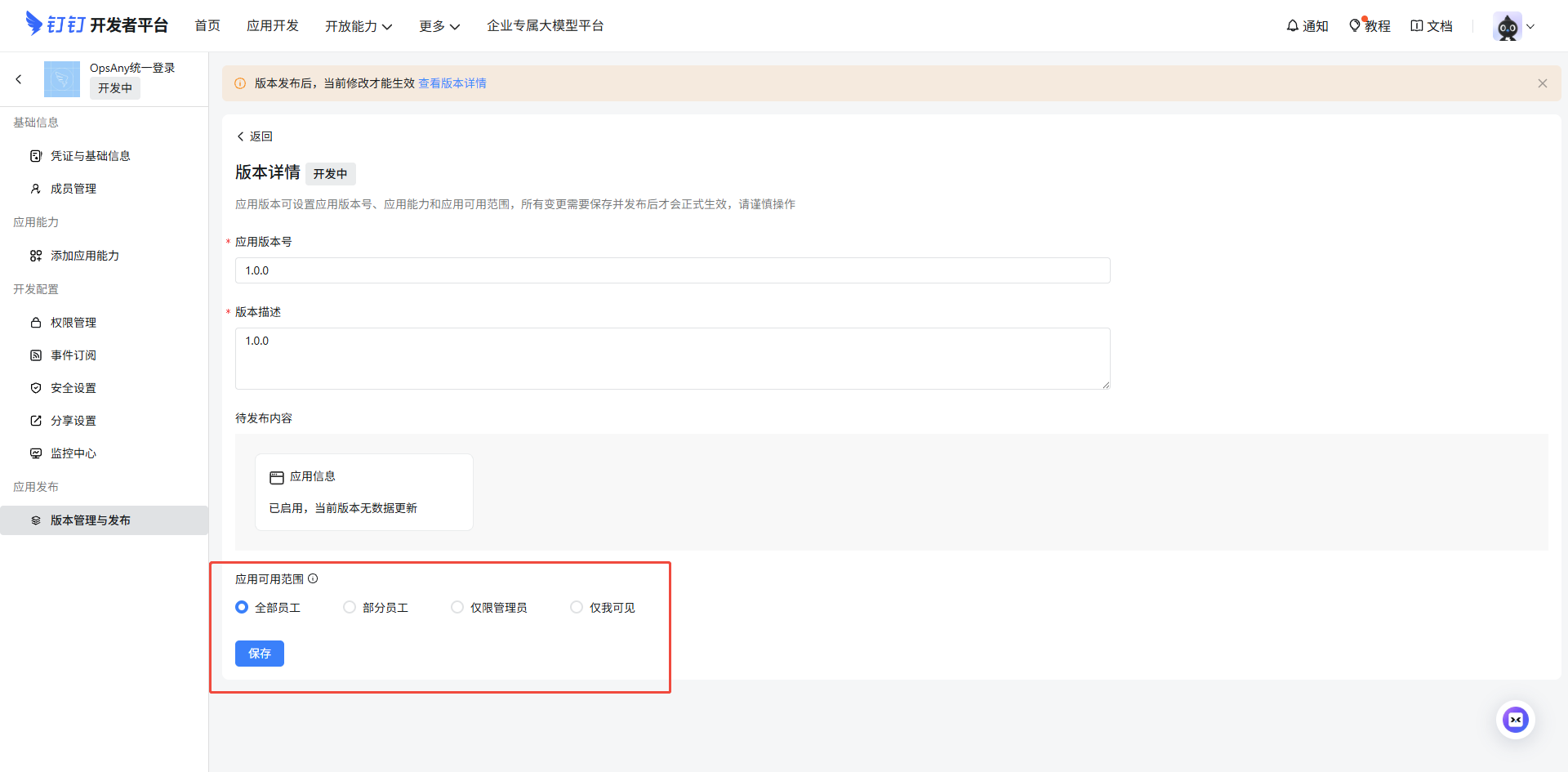
Task: Open the 查看版本详情 link
Action: click(452, 83)
